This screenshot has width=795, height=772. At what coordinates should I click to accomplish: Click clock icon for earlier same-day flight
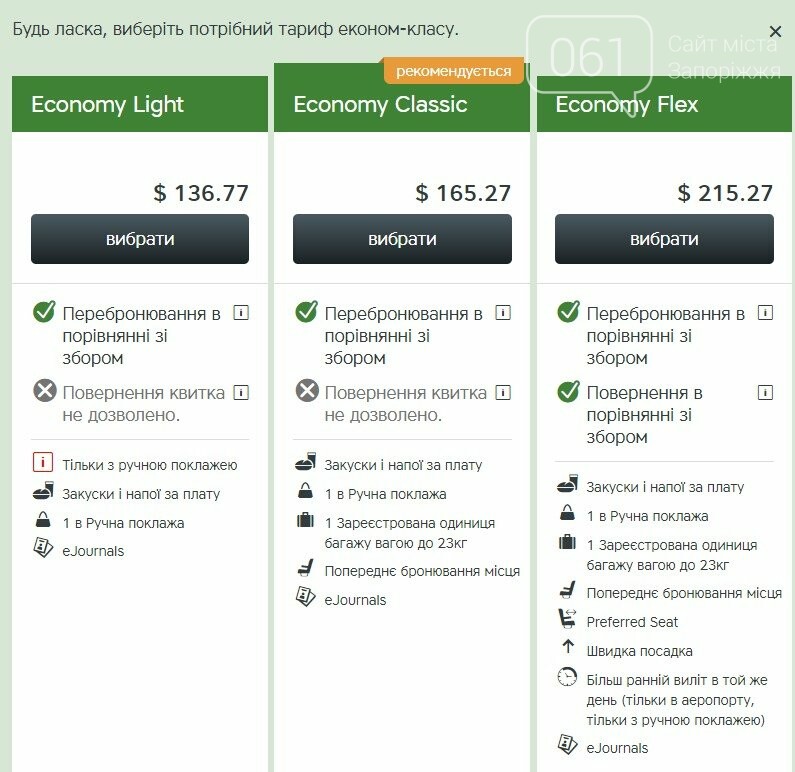click(x=567, y=677)
